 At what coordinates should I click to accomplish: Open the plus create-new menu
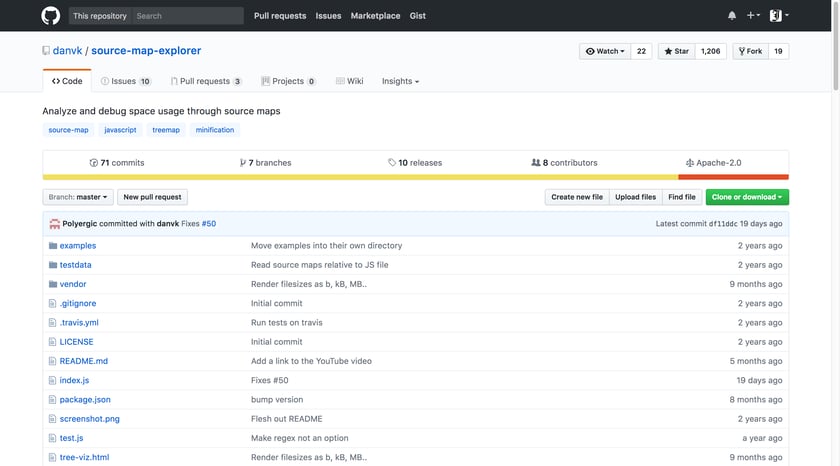coord(753,16)
